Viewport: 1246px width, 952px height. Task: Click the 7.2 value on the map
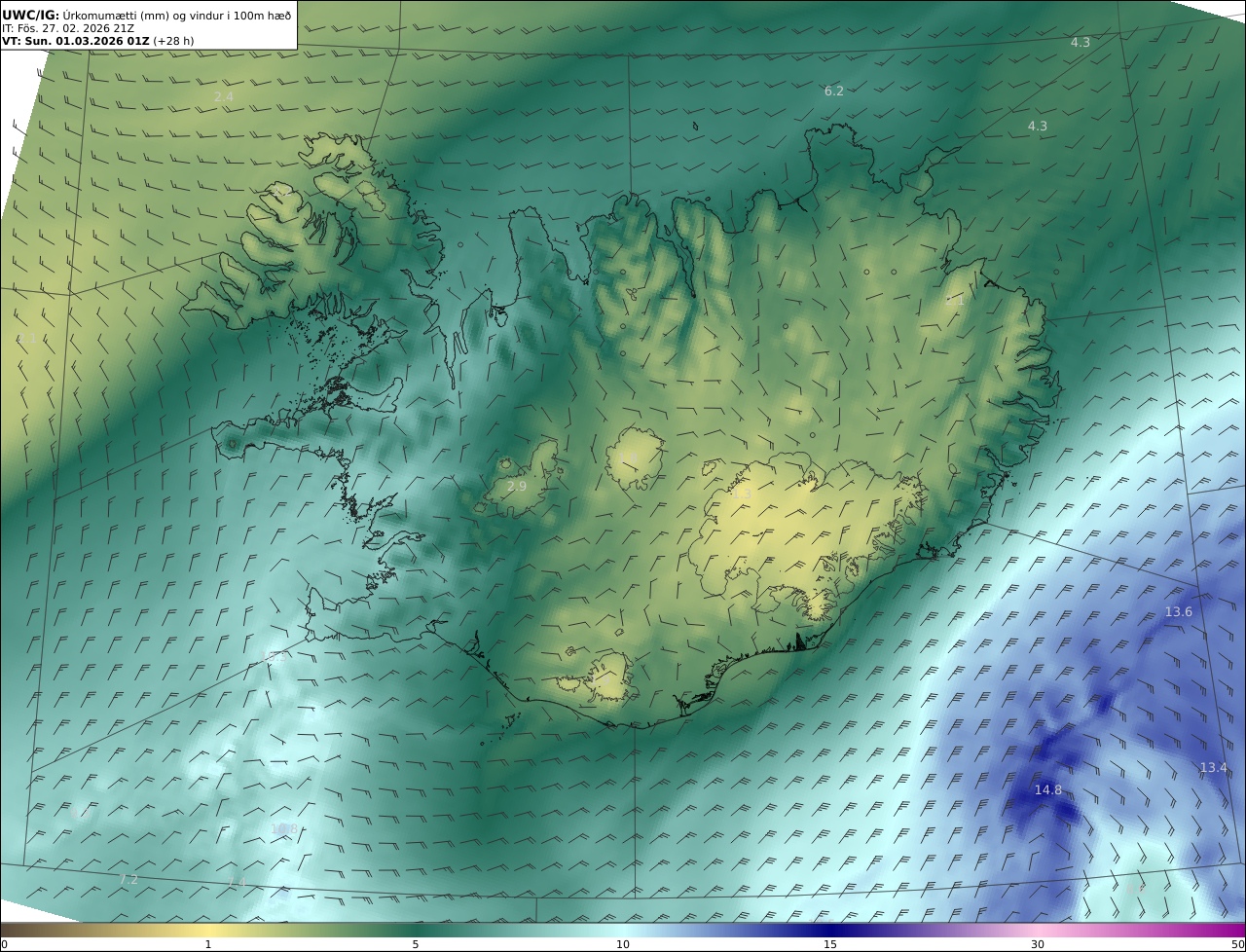pos(128,879)
